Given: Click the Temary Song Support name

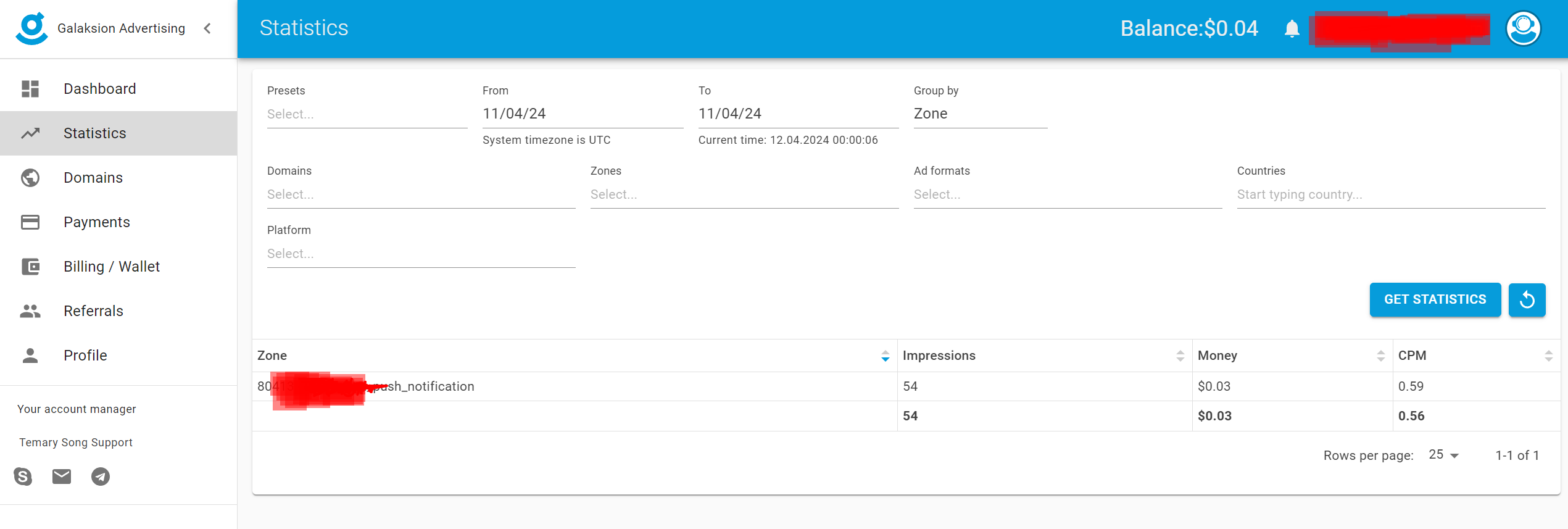Looking at the screenshot, I should 76,443.
